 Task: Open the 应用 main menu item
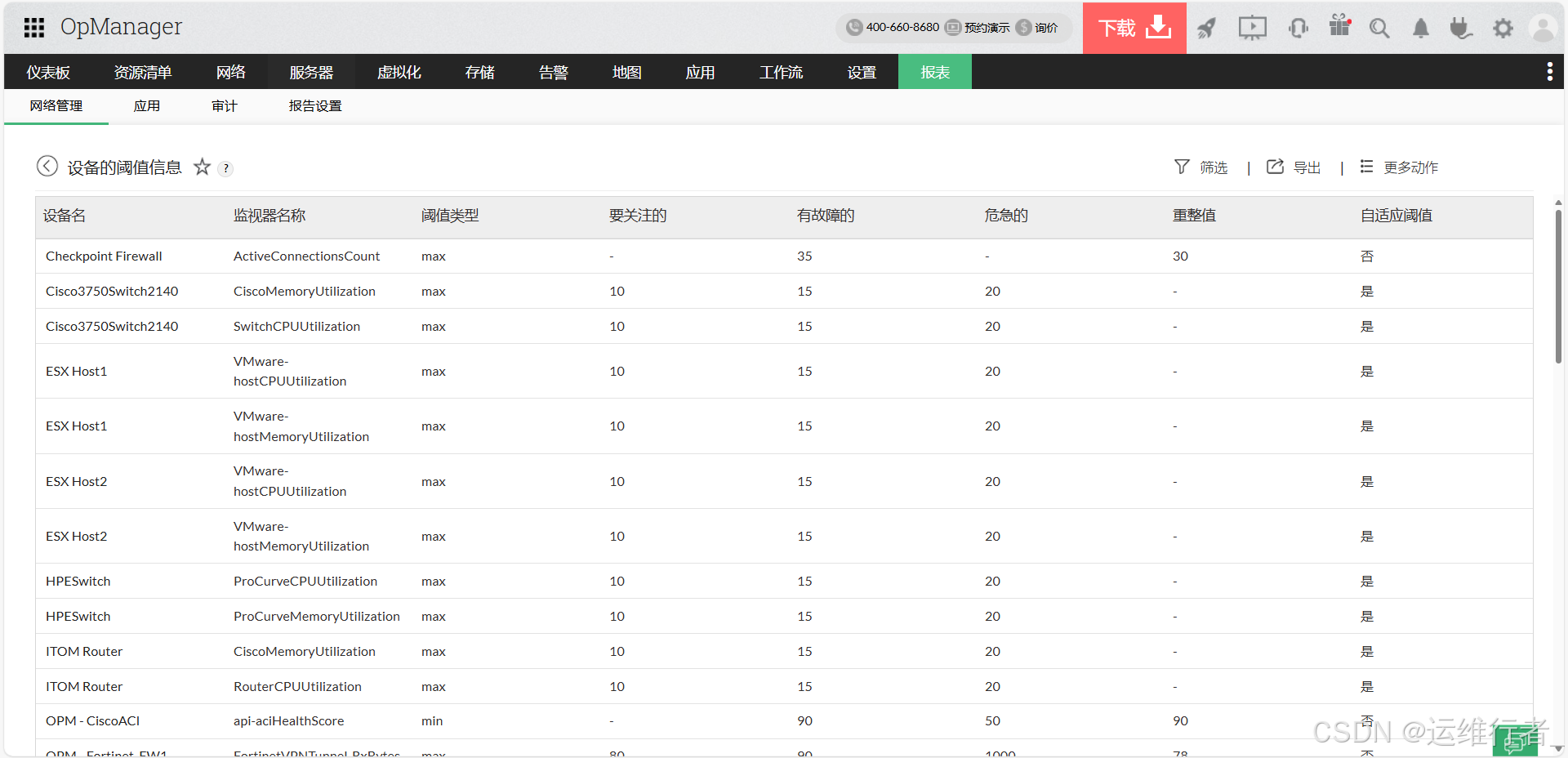pos(701,72)
